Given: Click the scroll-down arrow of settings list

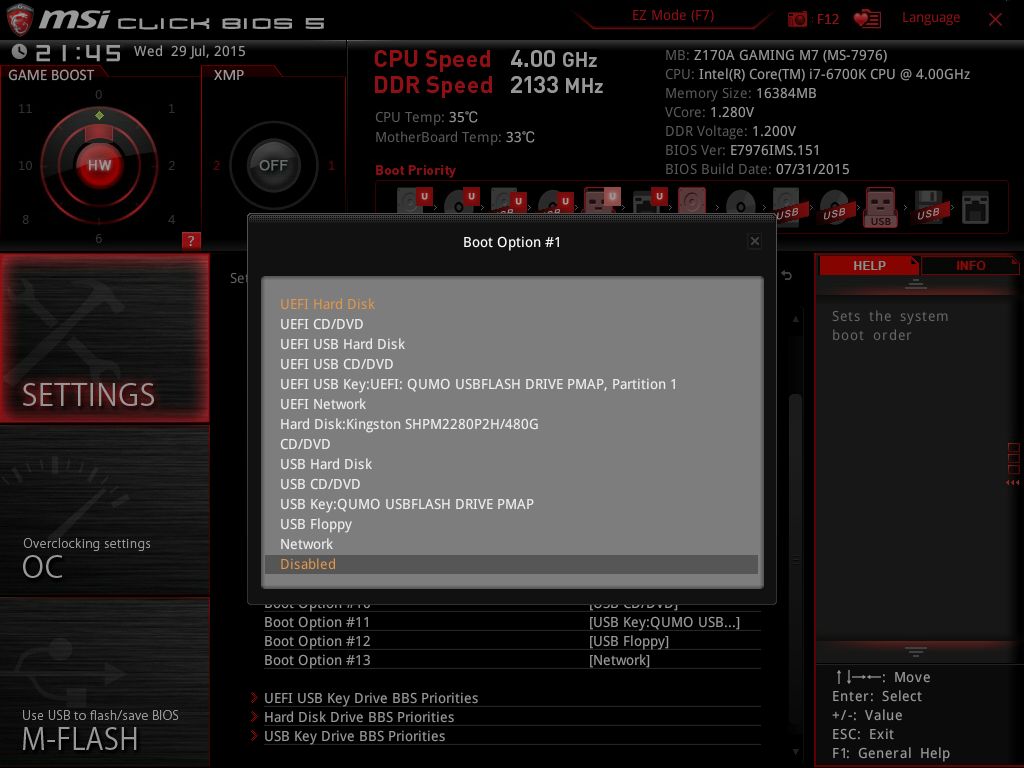Looking at the screenshot, I should (x=795, y=752).
